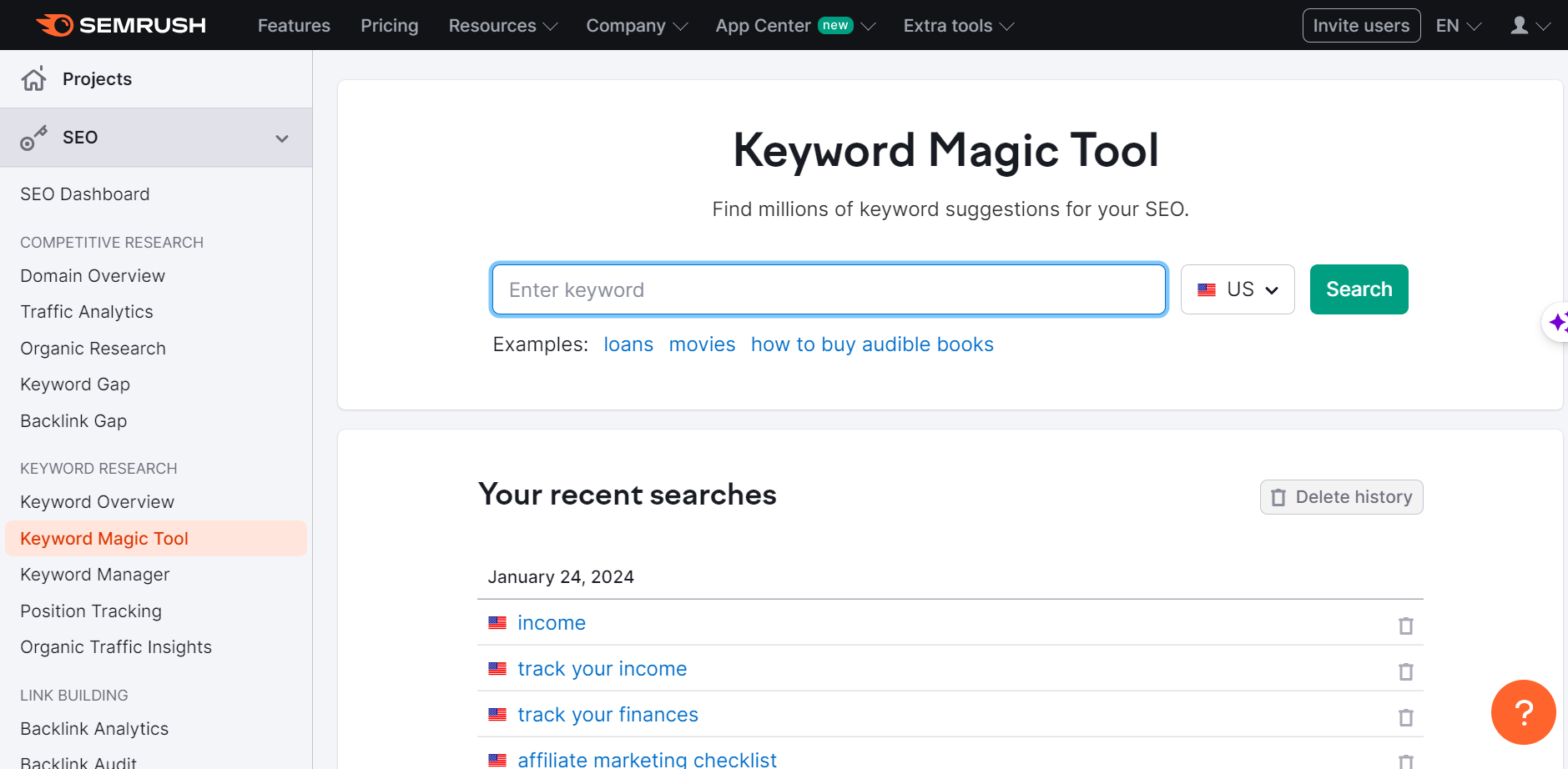Expand the App Center menu

point(795,26)
